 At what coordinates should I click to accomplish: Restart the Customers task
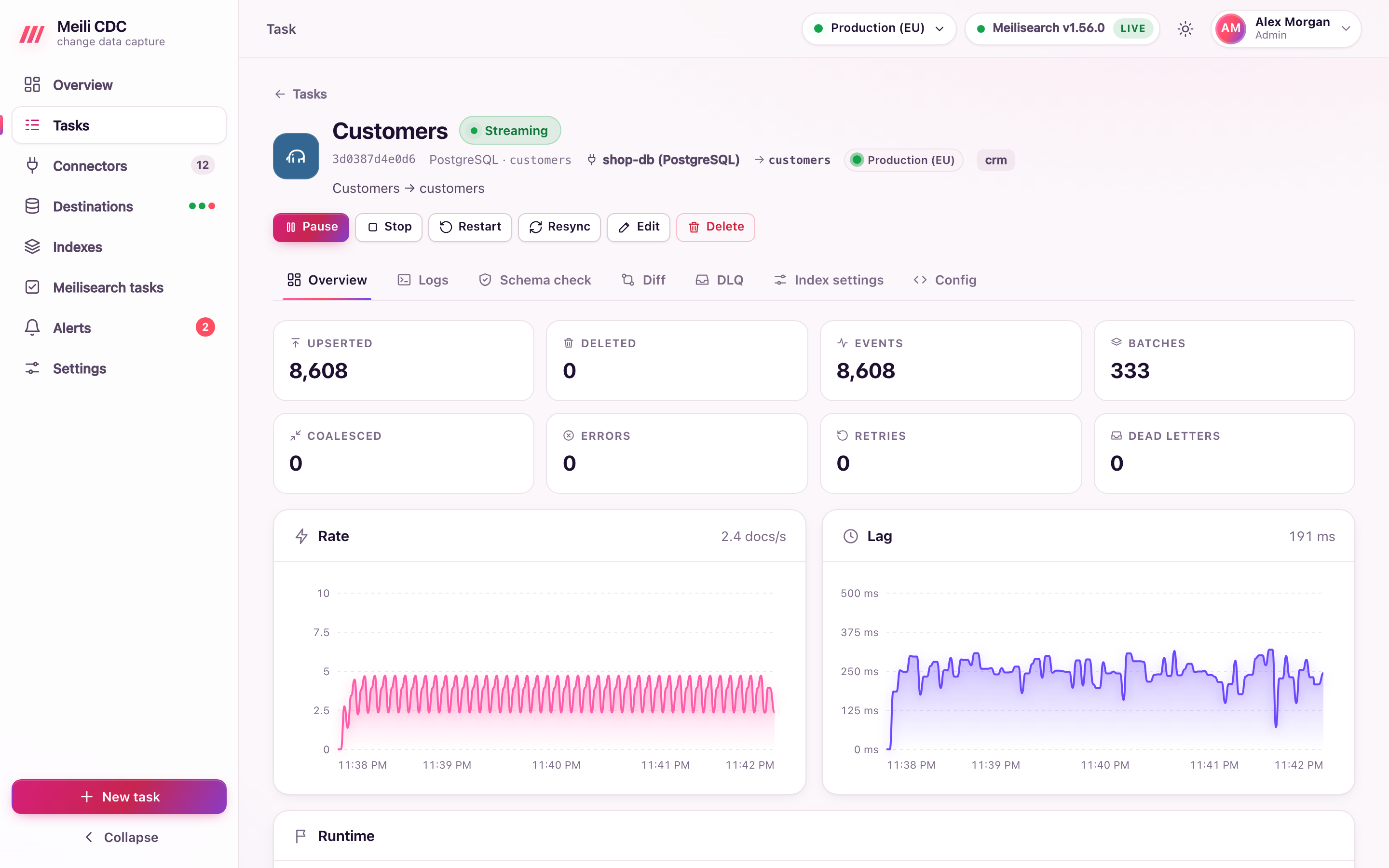pos(470,227)
